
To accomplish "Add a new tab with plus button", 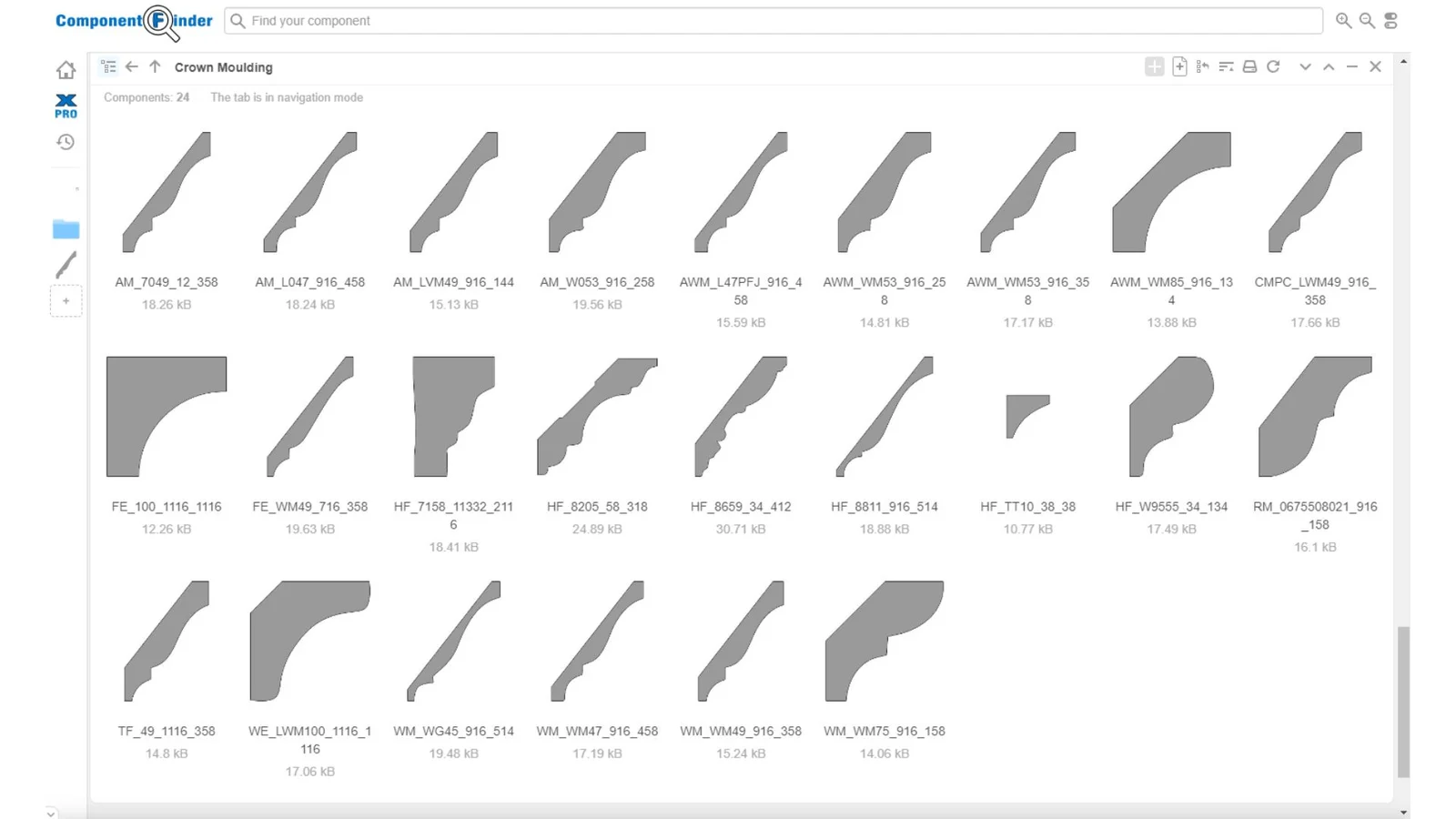I will pyautogui.click(x=66, y=301).
